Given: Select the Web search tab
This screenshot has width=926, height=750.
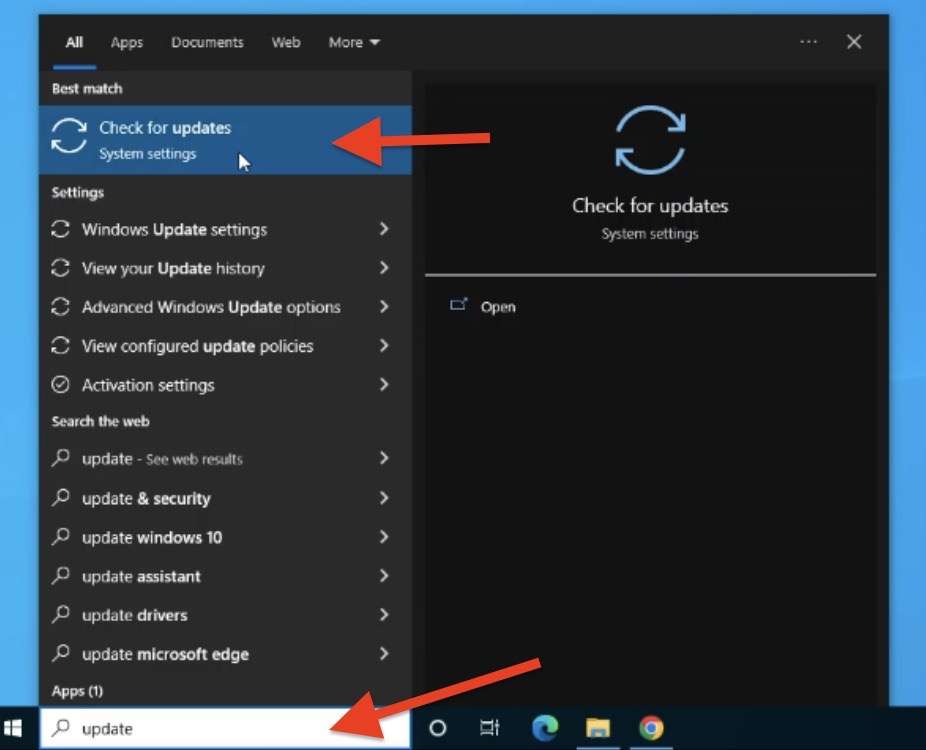Looking at the screenshot, I should point(286,42).
